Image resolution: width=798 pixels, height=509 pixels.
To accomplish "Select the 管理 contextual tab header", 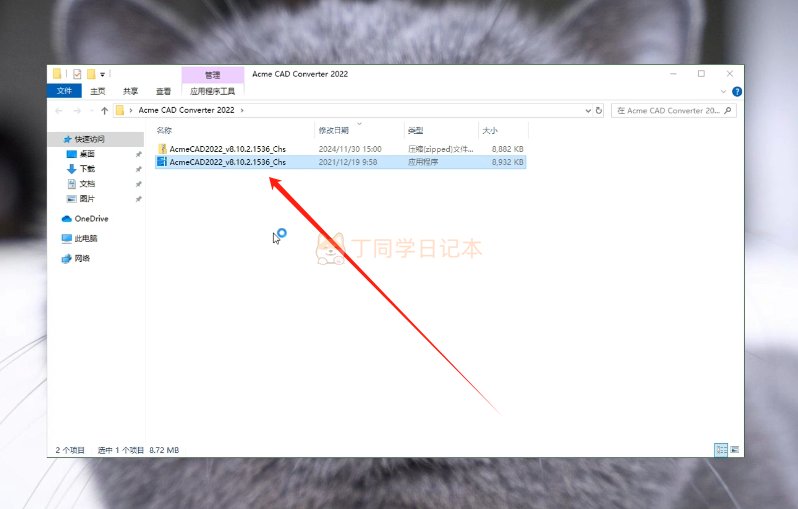I will point(213,75).
